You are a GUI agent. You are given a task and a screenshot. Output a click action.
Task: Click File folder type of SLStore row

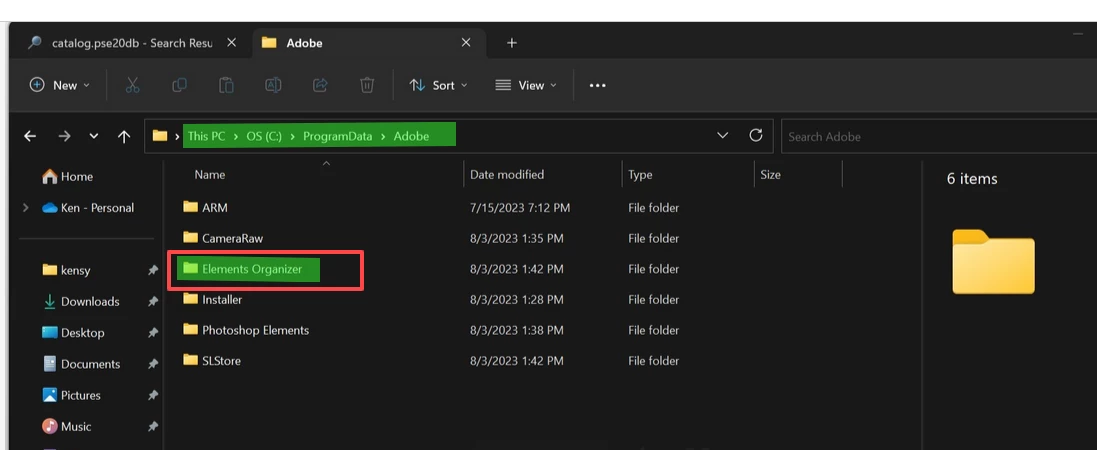click(653, 361)
